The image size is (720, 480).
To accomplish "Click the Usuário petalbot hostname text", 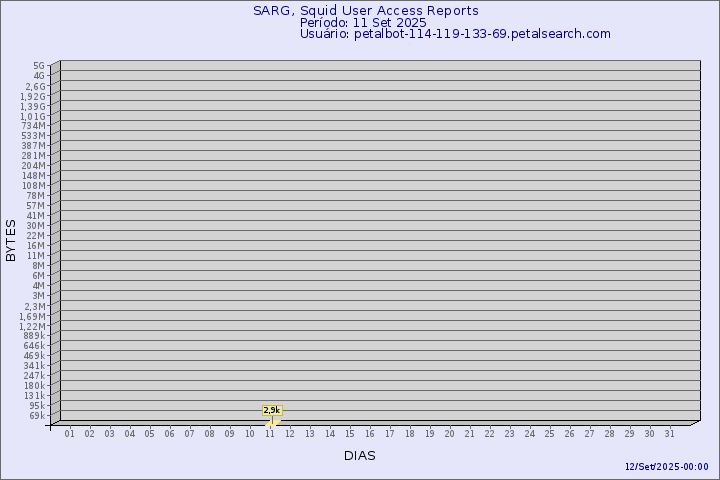I will (455, 33).
